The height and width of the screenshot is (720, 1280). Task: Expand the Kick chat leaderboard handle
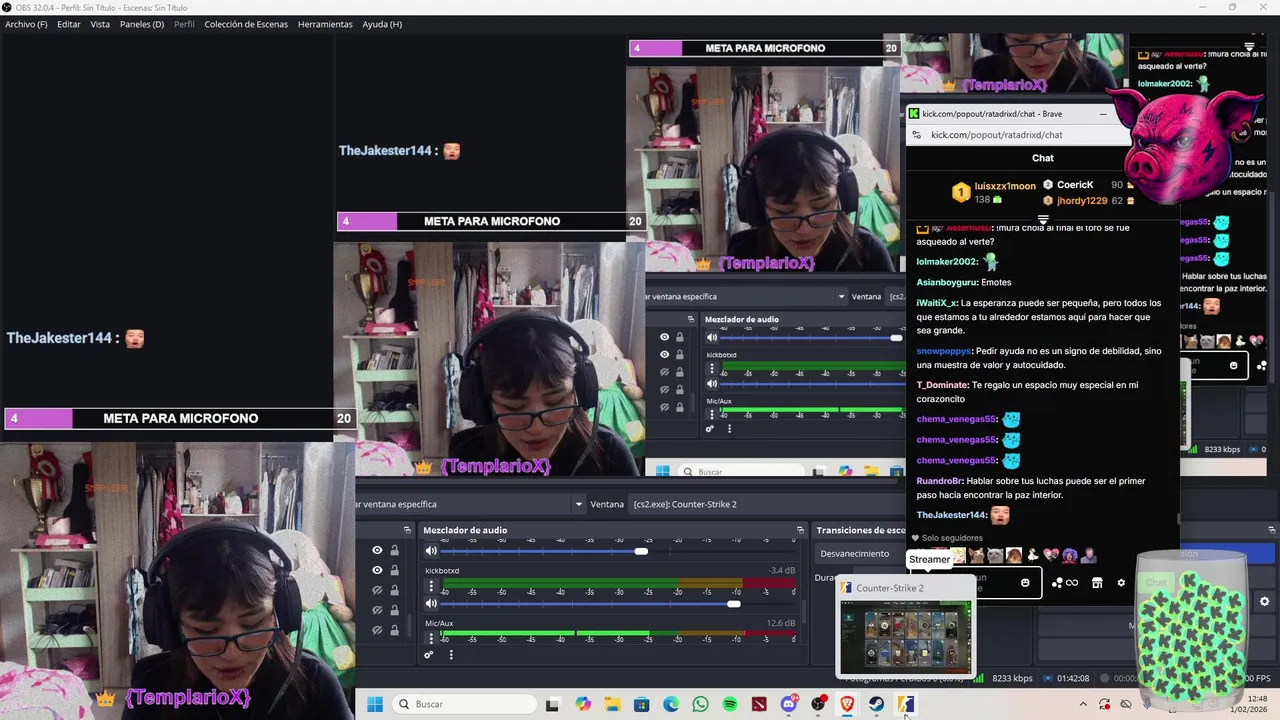(x=1043, y=219)
